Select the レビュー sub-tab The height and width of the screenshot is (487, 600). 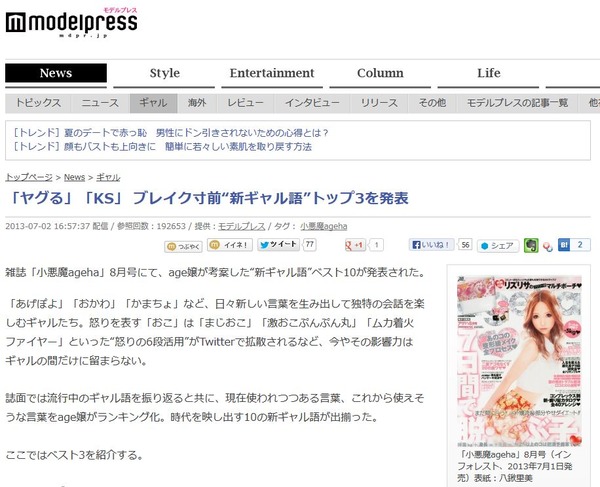(x=245, y=103)
